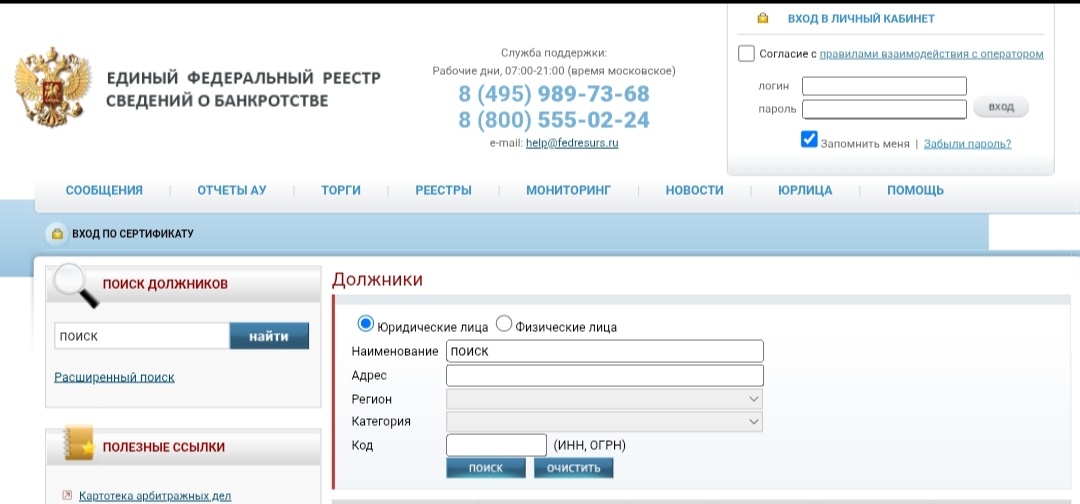Click the help@fedresurs.ru email link
Image resolution: width=1080 pixels, height=504 pixels.
572,143
